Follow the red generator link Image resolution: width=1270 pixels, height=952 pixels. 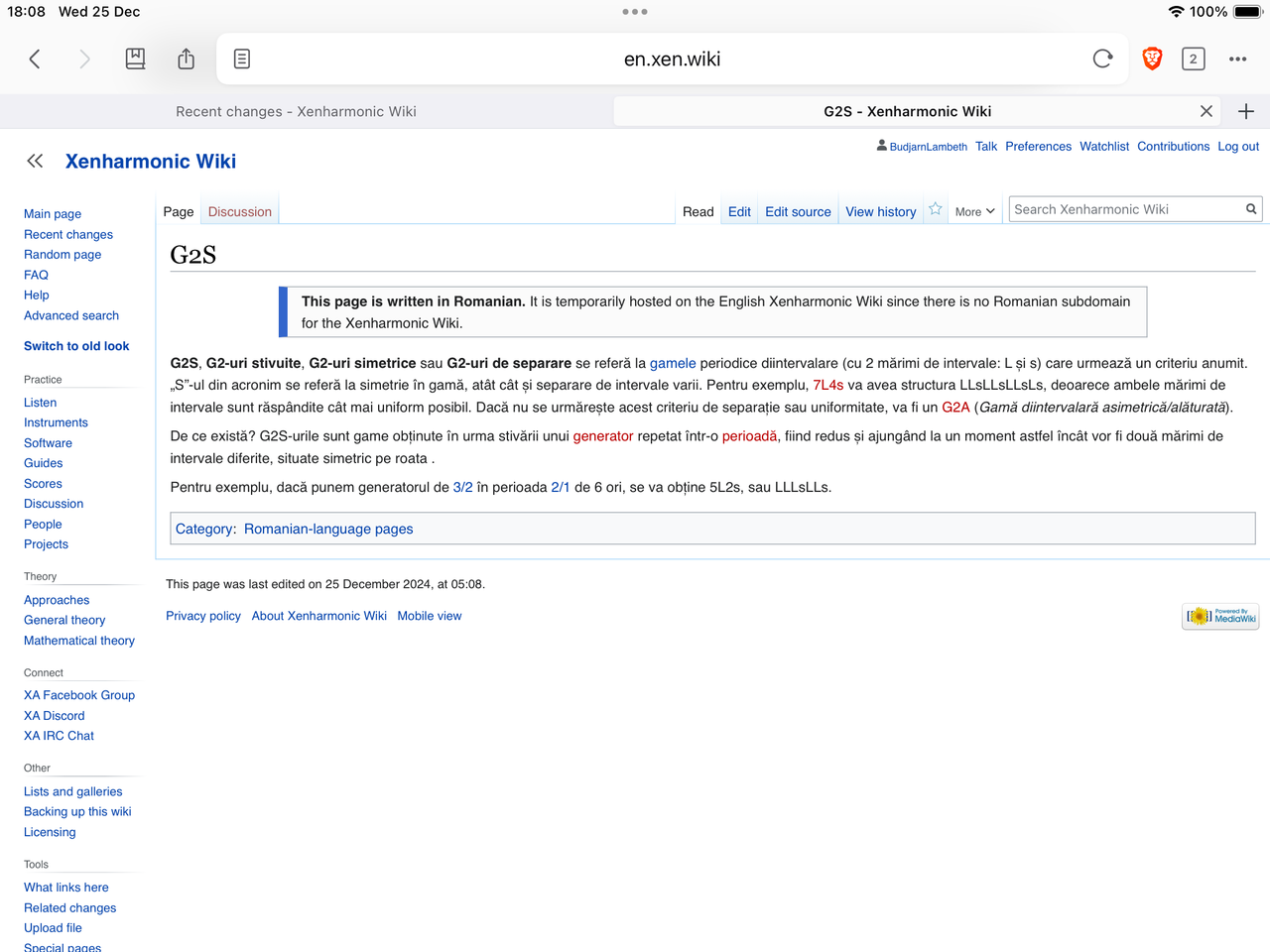(603, 436)
